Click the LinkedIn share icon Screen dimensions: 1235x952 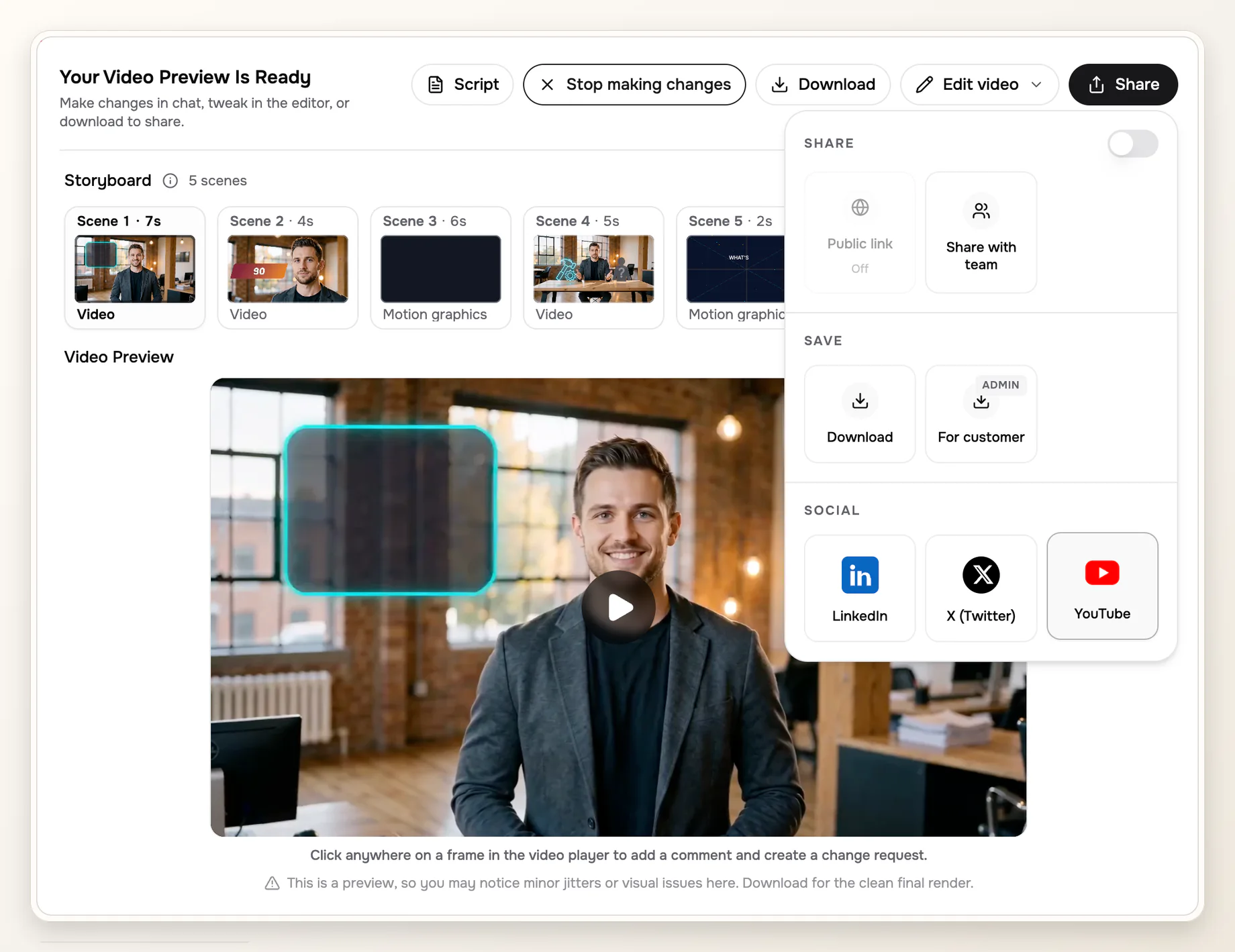coord(860,575)
